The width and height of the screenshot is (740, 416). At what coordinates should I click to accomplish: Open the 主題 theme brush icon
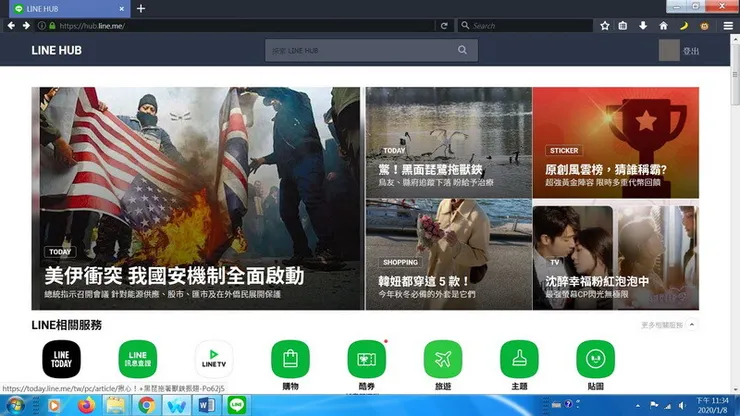click(519, 359)
